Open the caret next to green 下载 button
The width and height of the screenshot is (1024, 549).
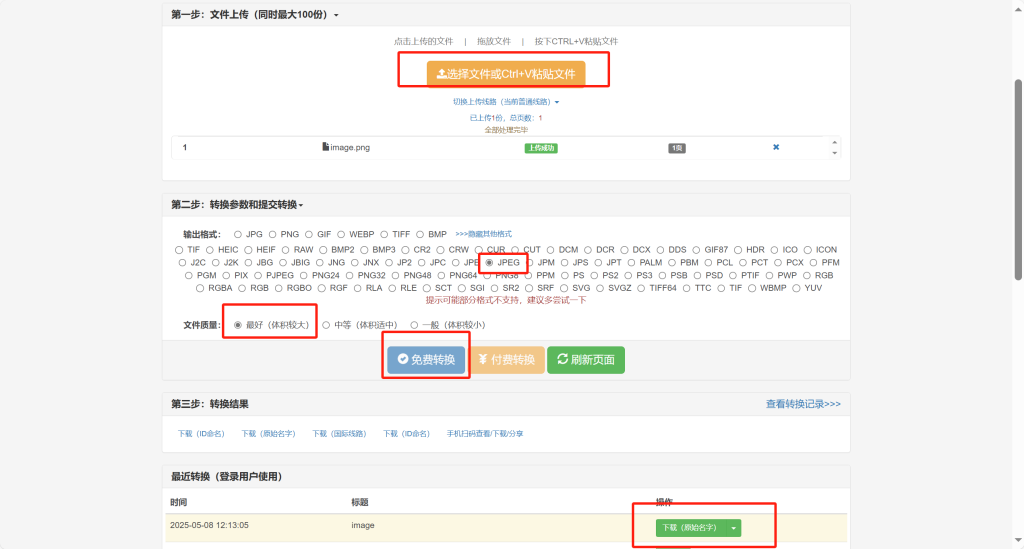click(733, 527)
